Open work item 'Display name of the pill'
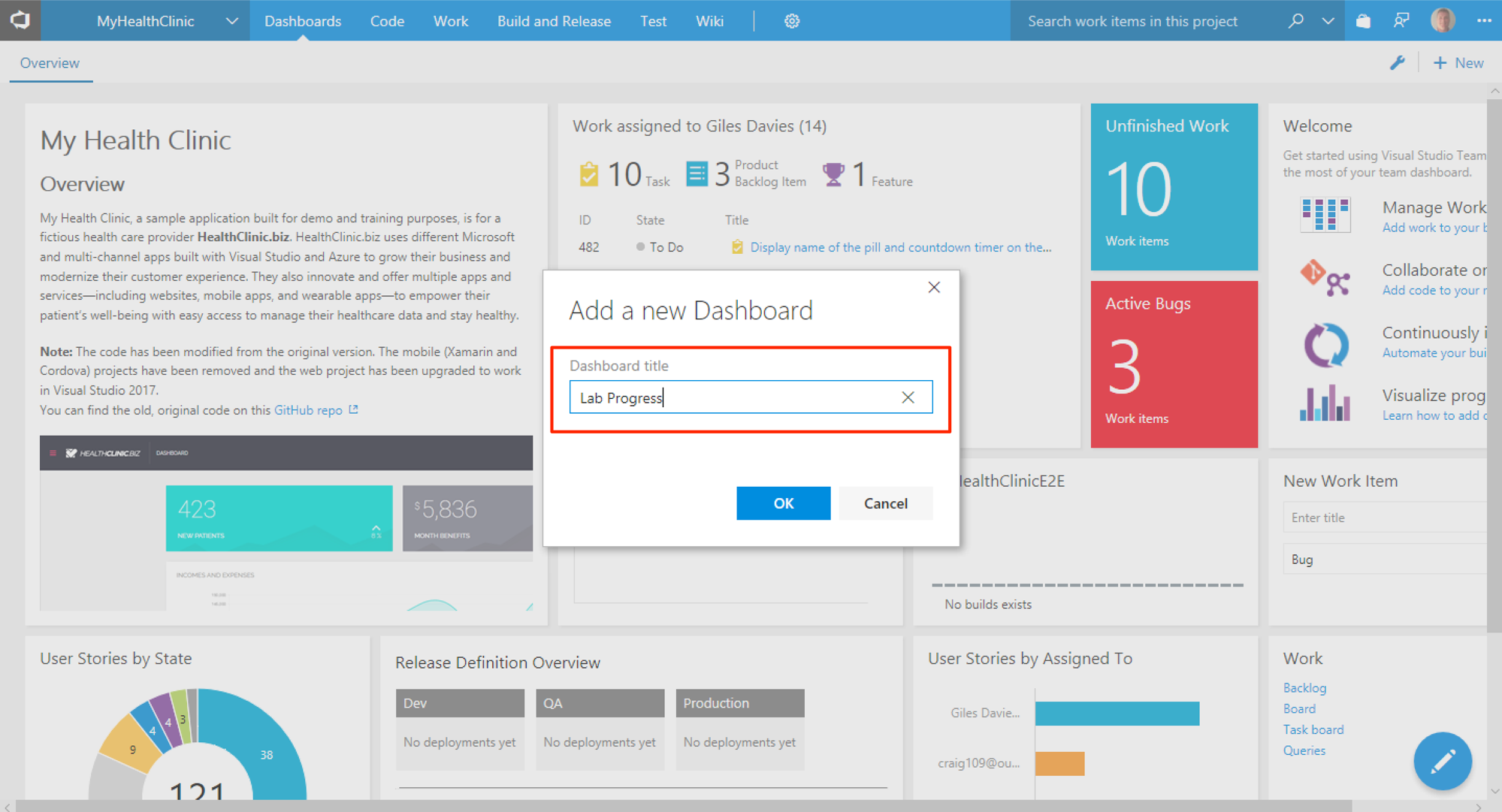 pyautogui.click(x=900, y=247)
